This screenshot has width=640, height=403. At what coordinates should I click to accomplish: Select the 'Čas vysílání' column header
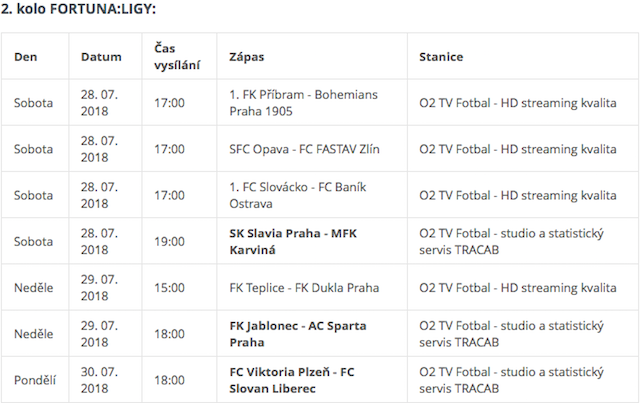coord(175,57)
